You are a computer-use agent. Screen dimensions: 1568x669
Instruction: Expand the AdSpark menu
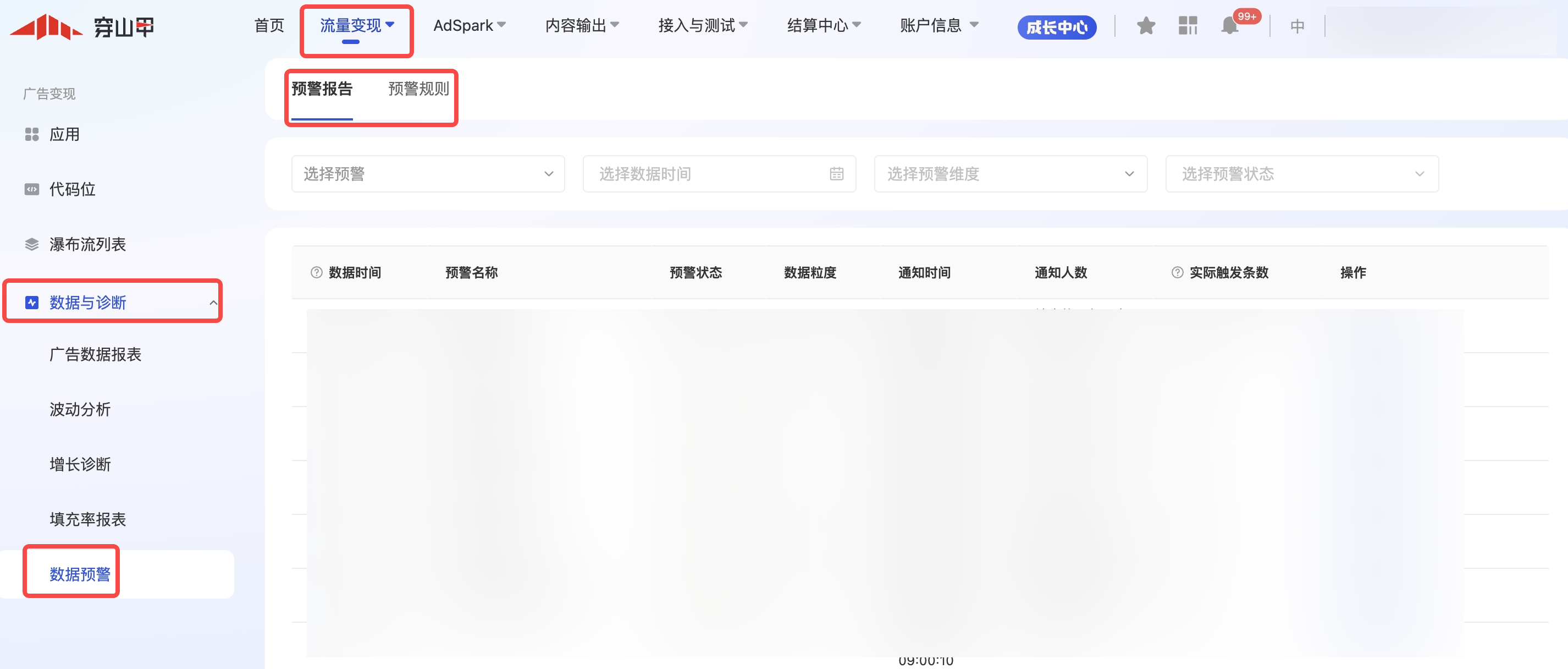click(468, 26)
